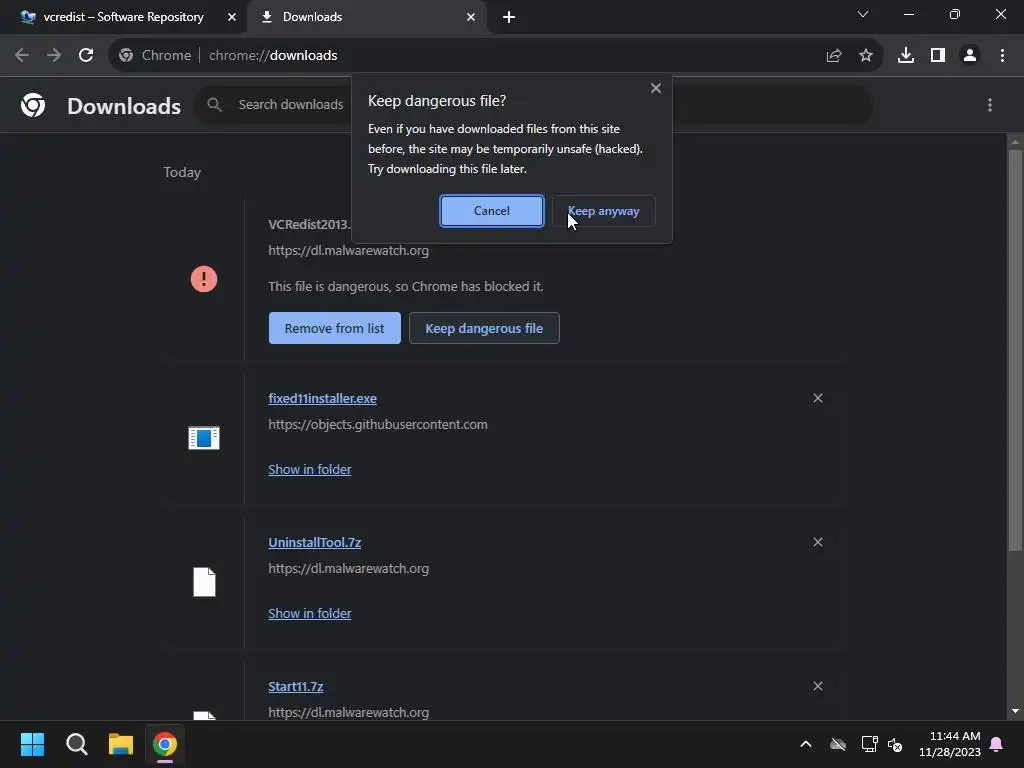Open the toolbar downloads icon
Image resolution: width=1024 pixels, height=768 pixels.
pyautogui.click(x=906, y=56)
